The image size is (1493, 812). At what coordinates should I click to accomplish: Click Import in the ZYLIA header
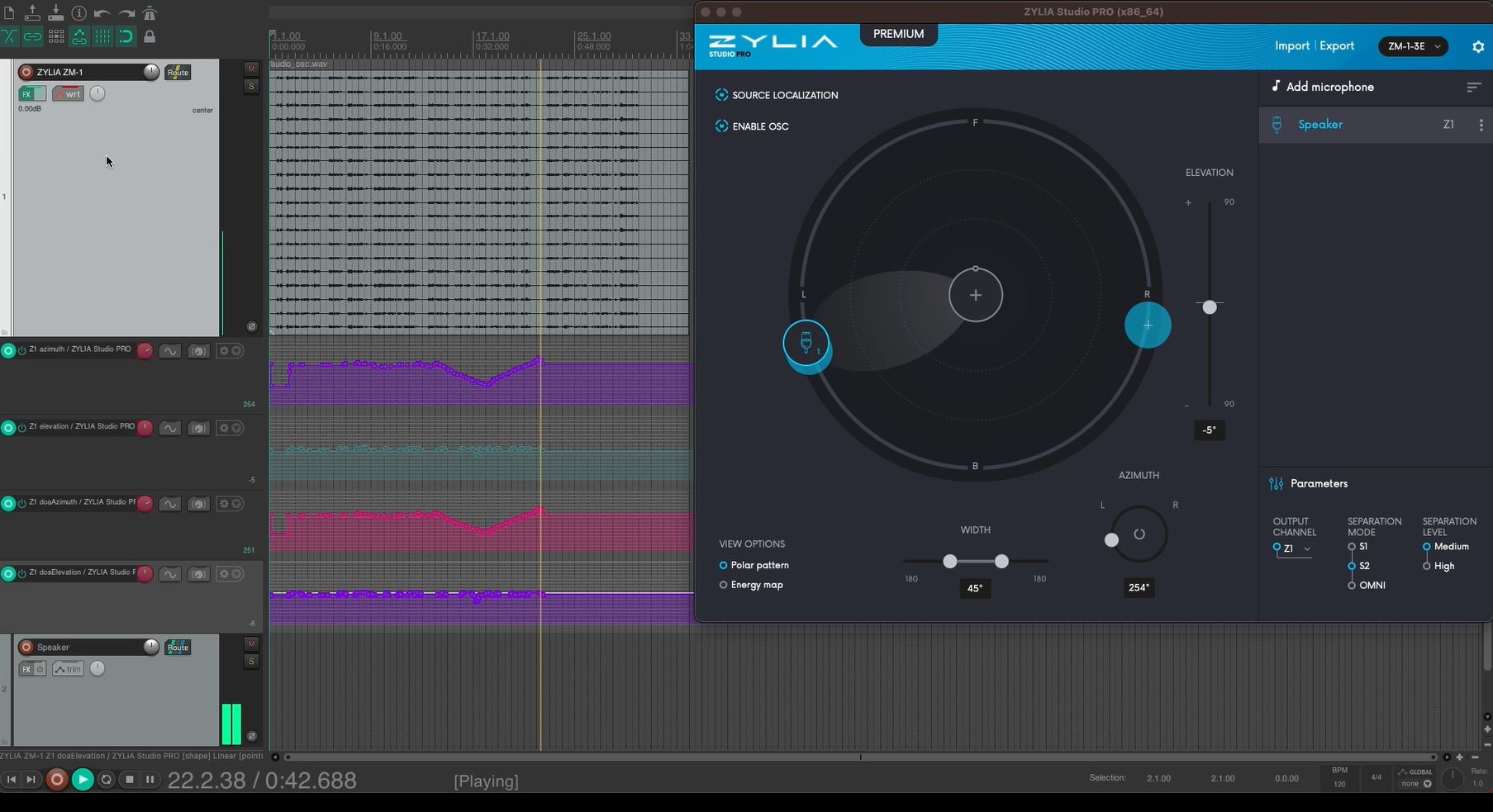[x=1291, y=45]
